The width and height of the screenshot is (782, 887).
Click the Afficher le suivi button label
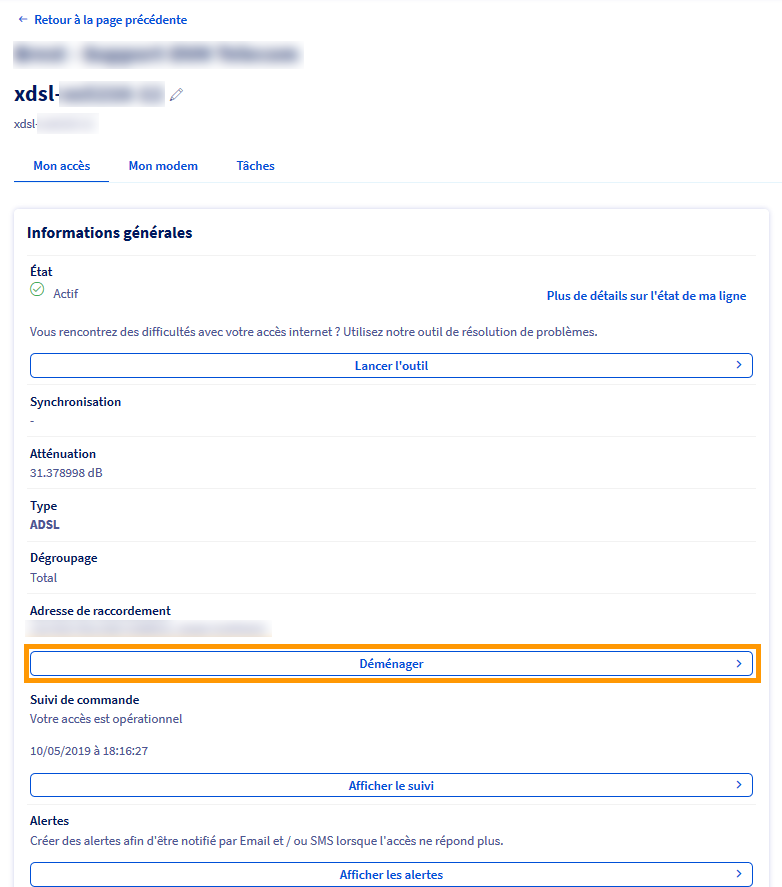point(391,786)
